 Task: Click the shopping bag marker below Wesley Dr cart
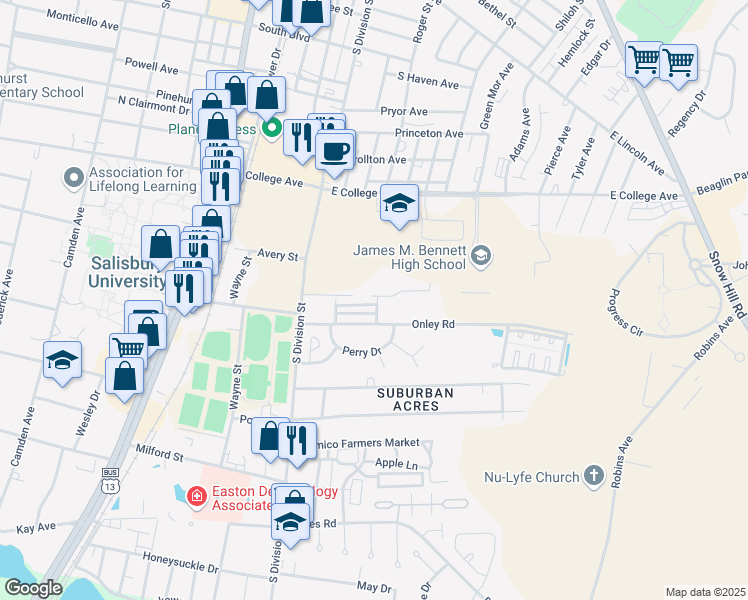click(x=125, y=377)
